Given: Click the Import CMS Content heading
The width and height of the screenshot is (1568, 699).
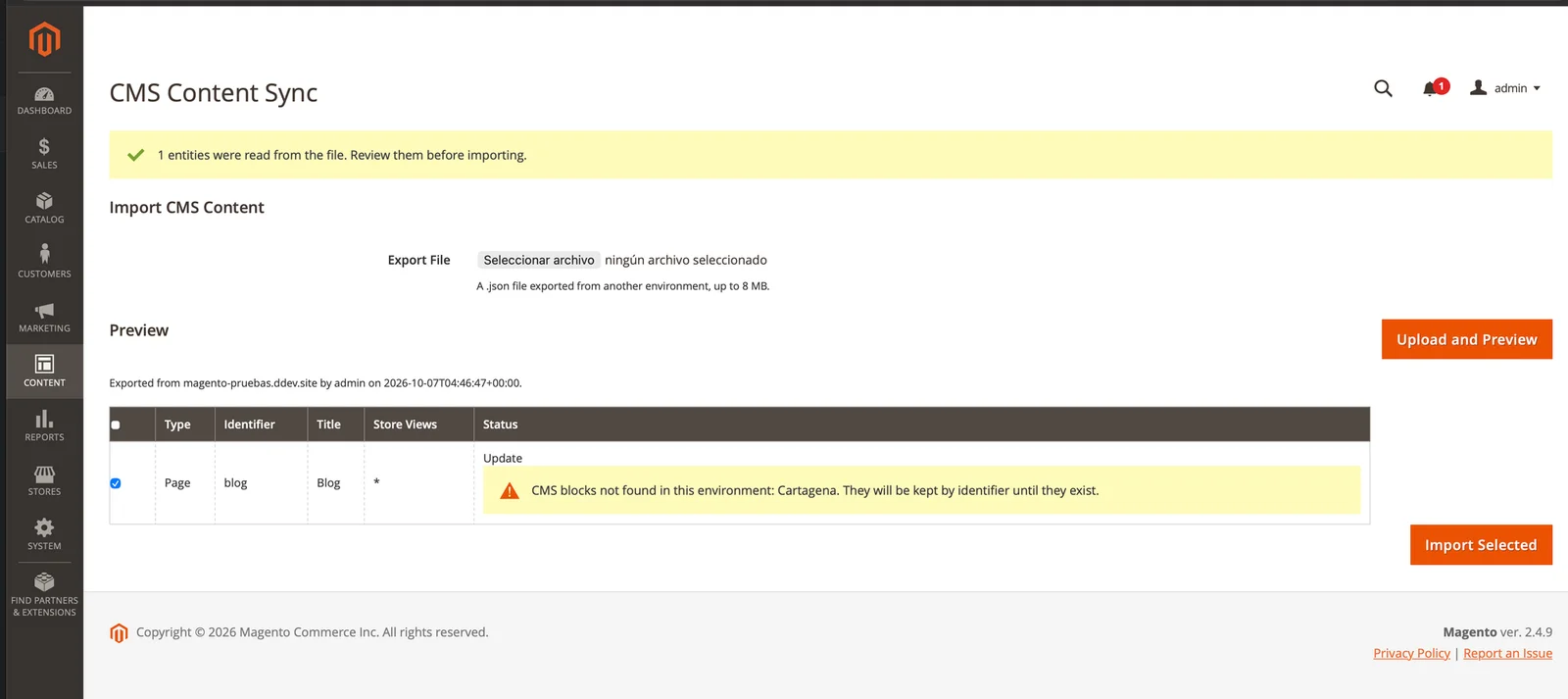Looking at the screenshot, I should click(186, 208).
